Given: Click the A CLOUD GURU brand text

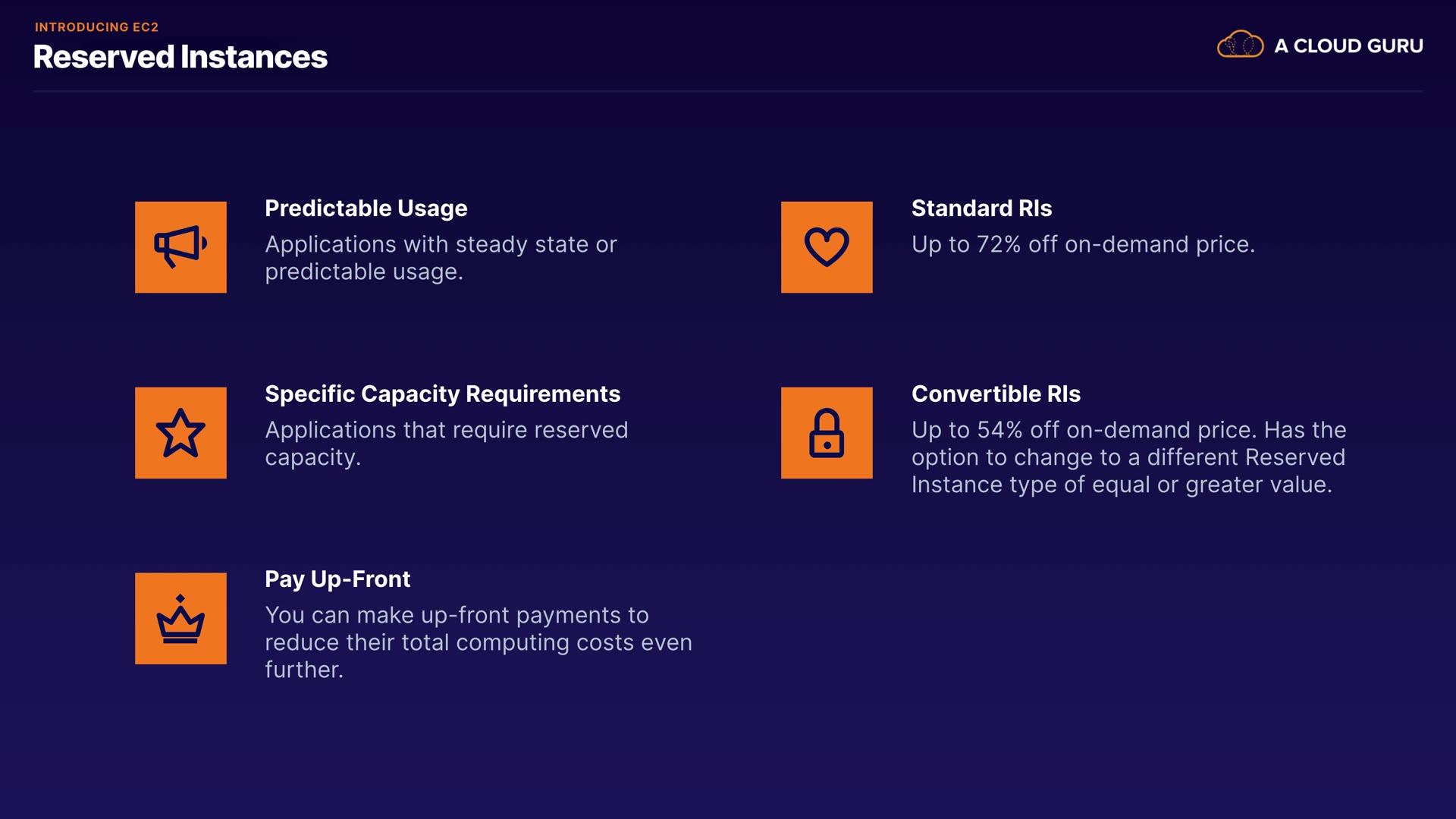Looking at the screenshot, I should (1348, 45).
